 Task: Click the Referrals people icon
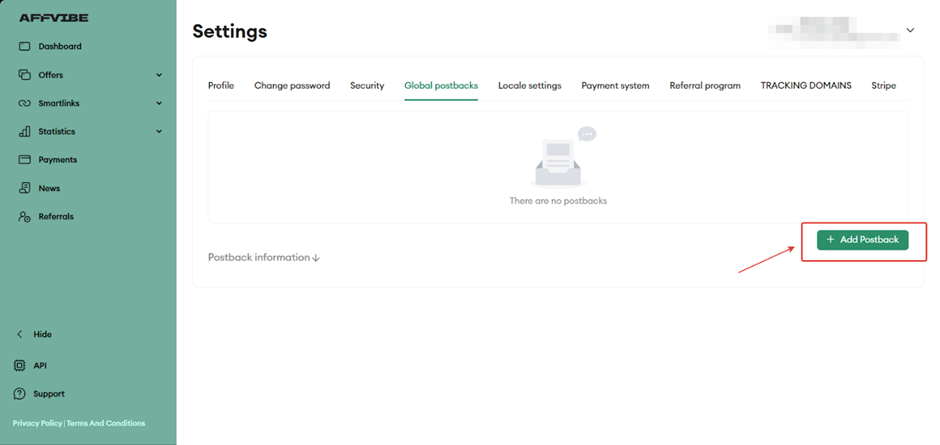click(25, 217)
